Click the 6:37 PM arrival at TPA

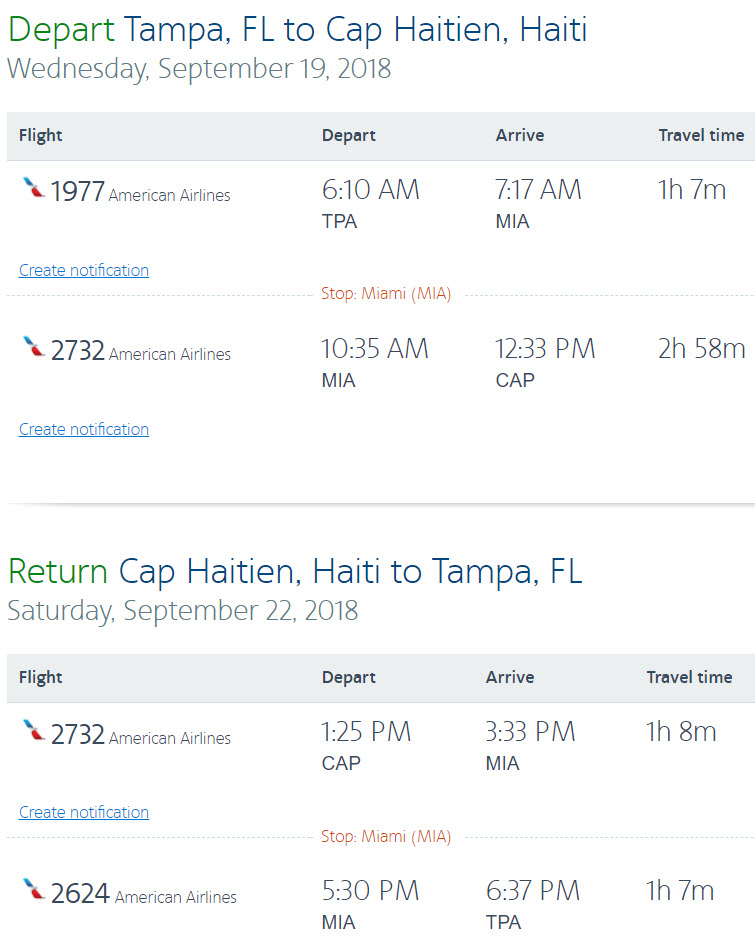tap(533, 891)
